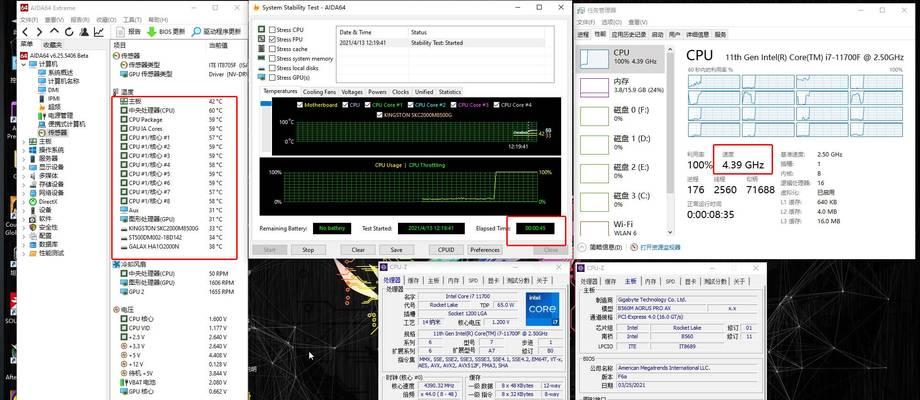Image resolution: width=920 pixels, height=400 pixels.
Task: Enable the Stress GPU(s) checkbox
Action: point(272,77)
